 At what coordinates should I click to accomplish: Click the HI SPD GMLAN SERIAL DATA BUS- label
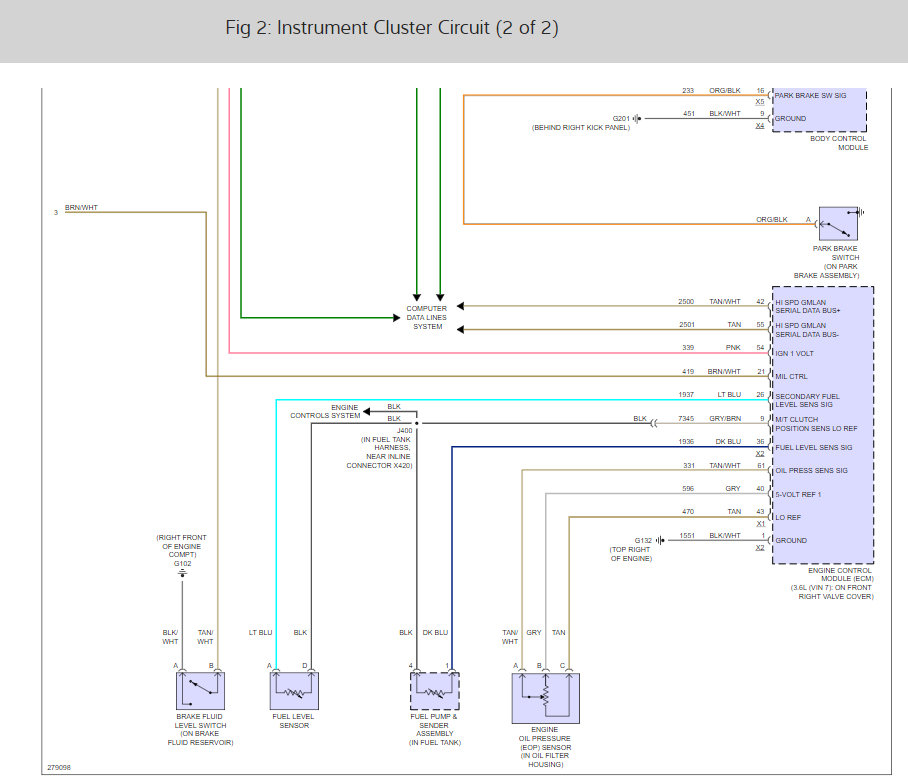click(807, 330)
